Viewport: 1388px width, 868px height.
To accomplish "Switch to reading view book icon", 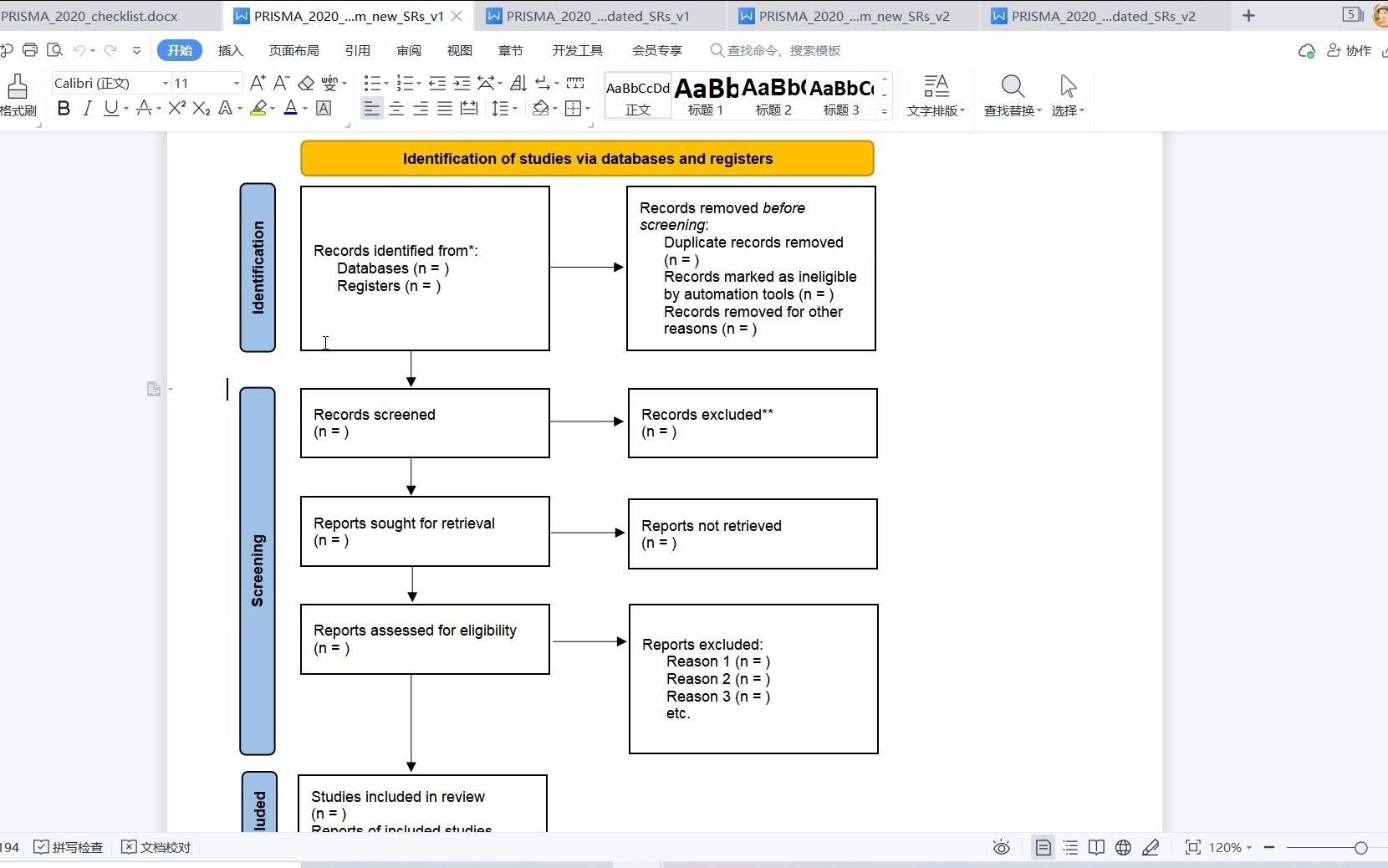I will (1096, 848).
